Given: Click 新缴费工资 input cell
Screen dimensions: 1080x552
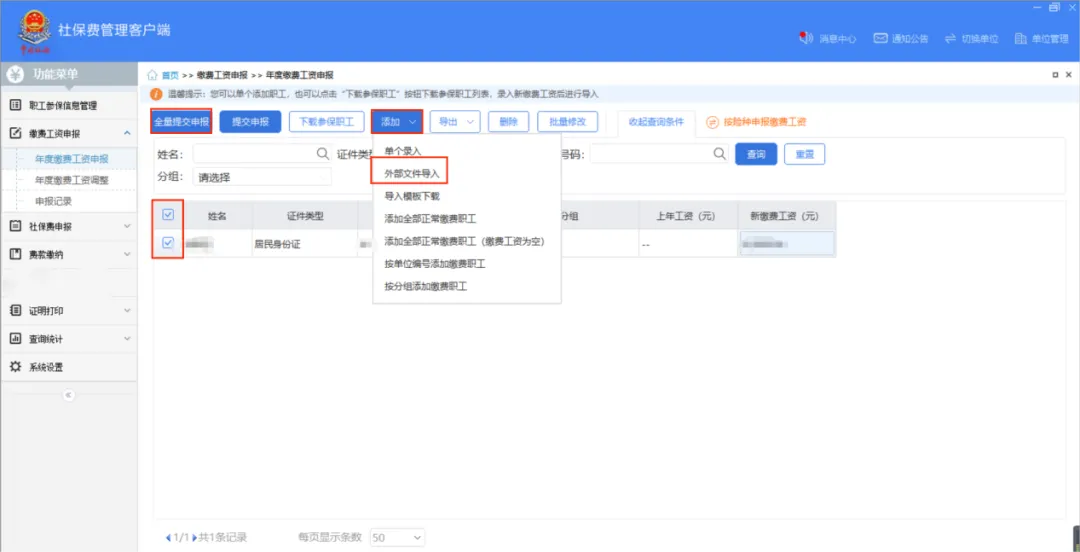Looking at the screenshot, I should tap(786, 243).
